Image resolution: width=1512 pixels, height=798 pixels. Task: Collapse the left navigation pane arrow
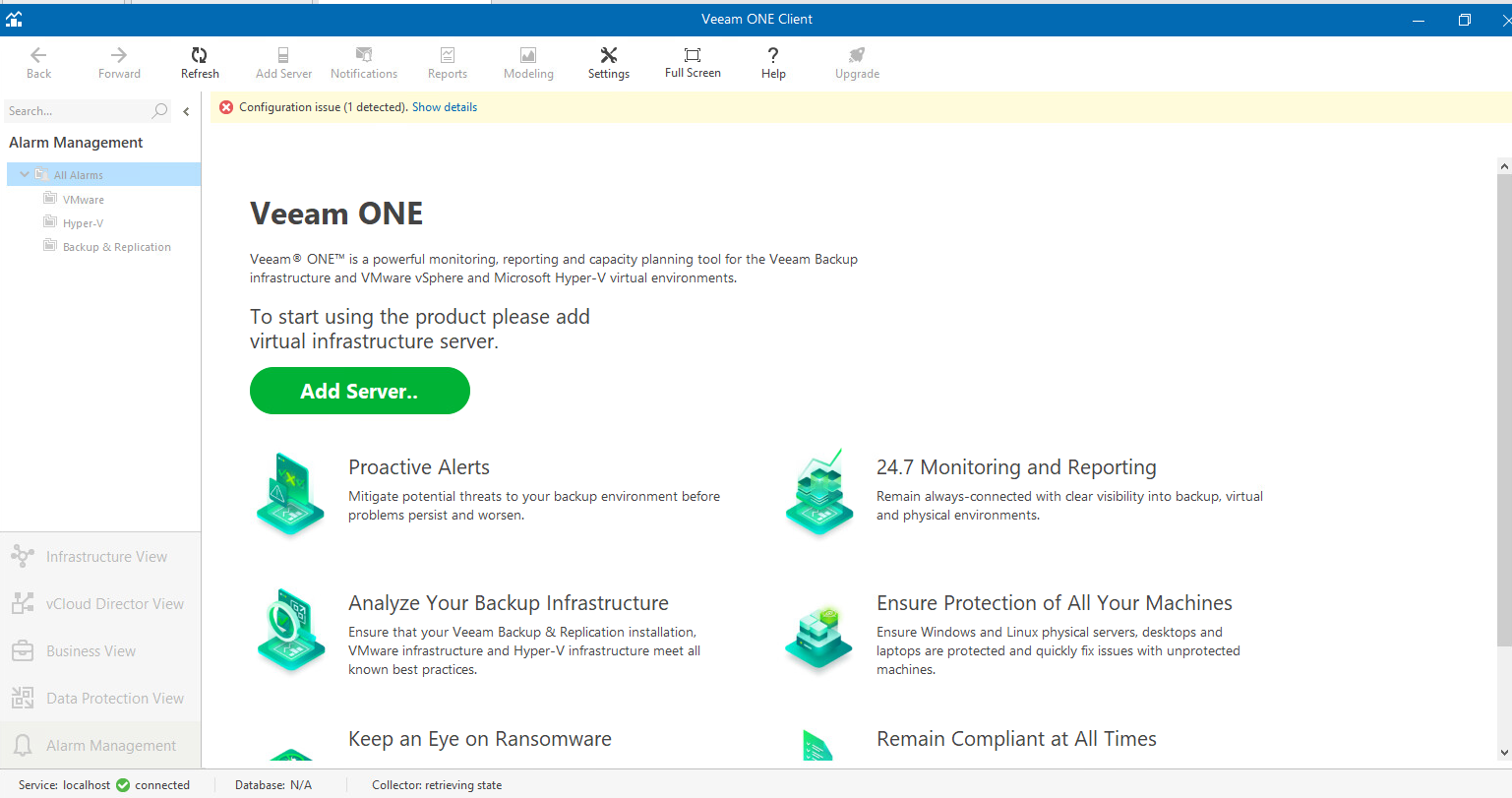coord(186,111)
